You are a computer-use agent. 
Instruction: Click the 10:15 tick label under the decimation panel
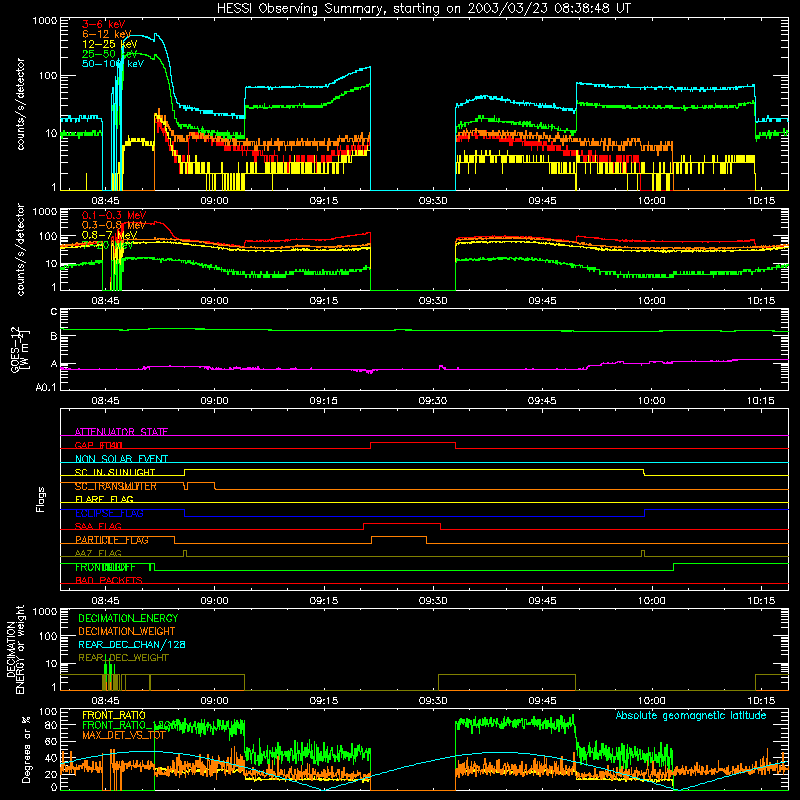[x=761, y=701]
